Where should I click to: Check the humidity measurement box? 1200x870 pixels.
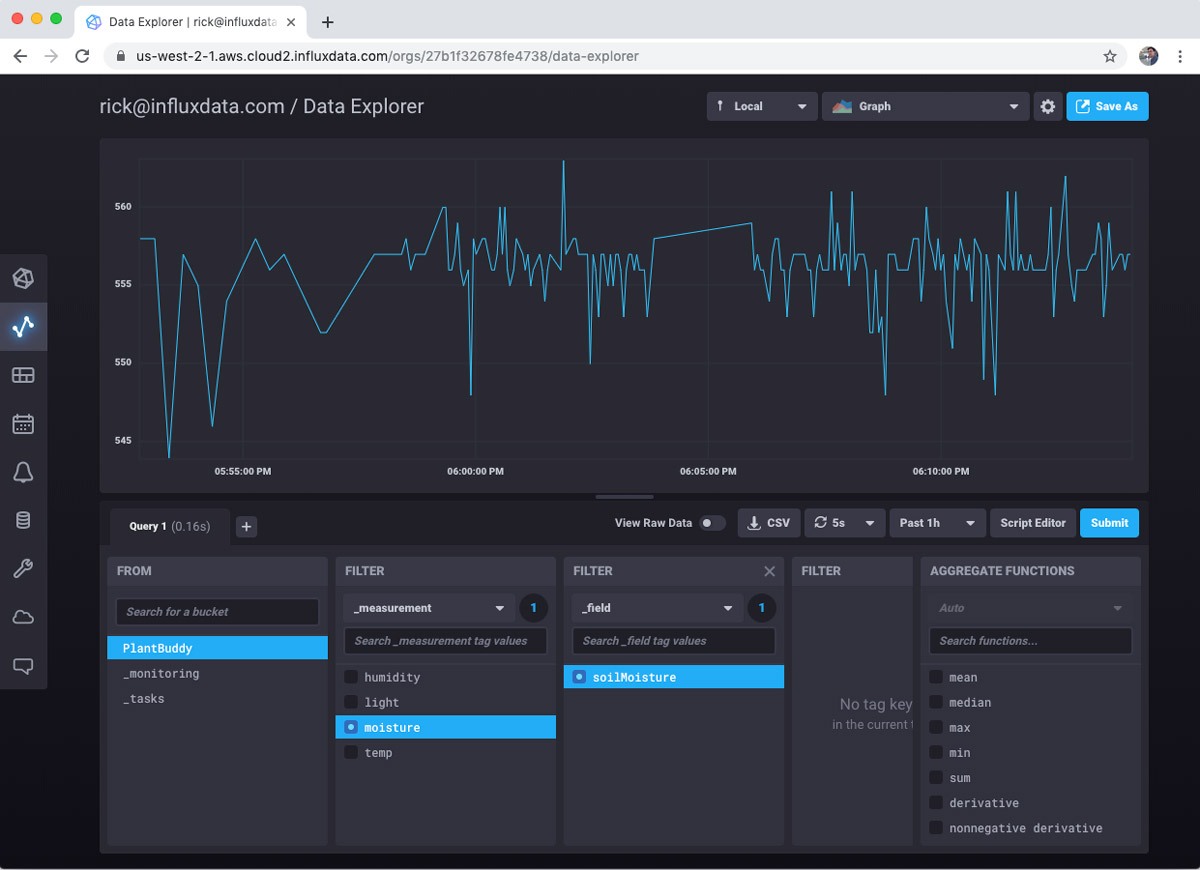tap(351, 677)
